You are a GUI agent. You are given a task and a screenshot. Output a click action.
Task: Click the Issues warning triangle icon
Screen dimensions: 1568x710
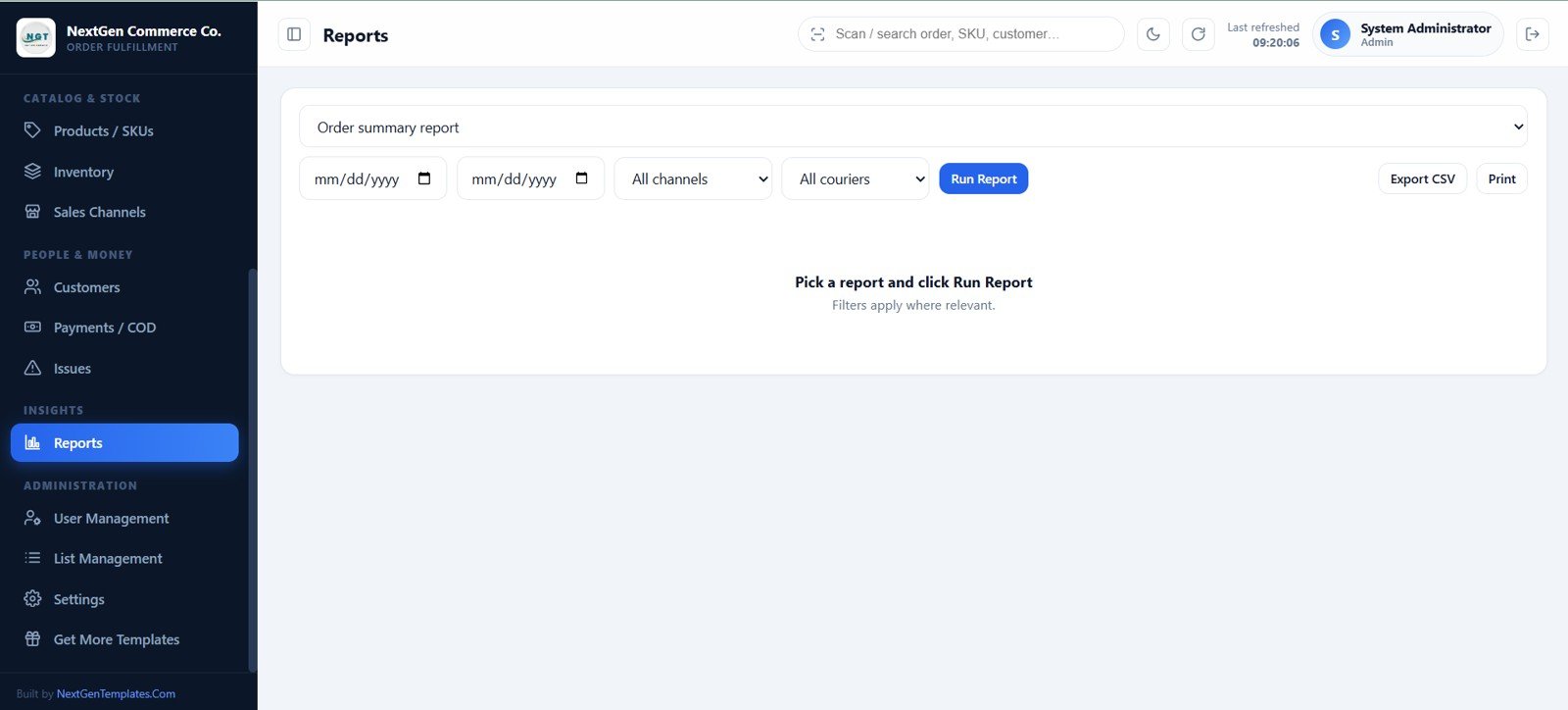pos(32,369)
